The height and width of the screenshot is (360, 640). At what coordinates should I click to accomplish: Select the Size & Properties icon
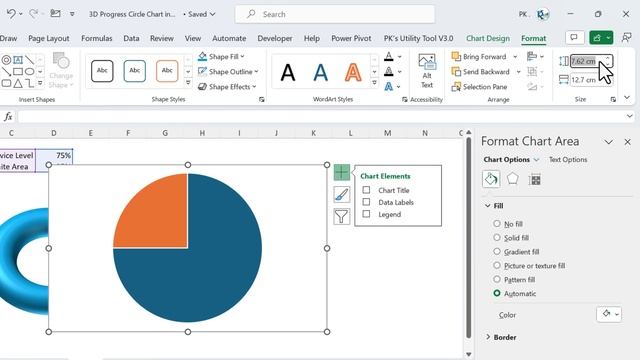point(534,179)
